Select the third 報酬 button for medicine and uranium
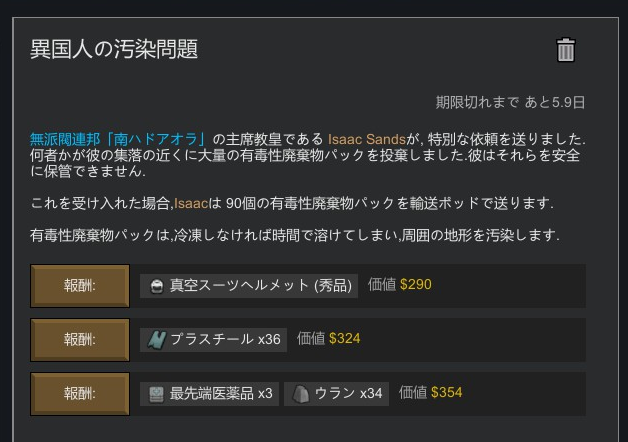Image resolution: width=628 pixels, height=442 pixels. click(x=80, y=394)
